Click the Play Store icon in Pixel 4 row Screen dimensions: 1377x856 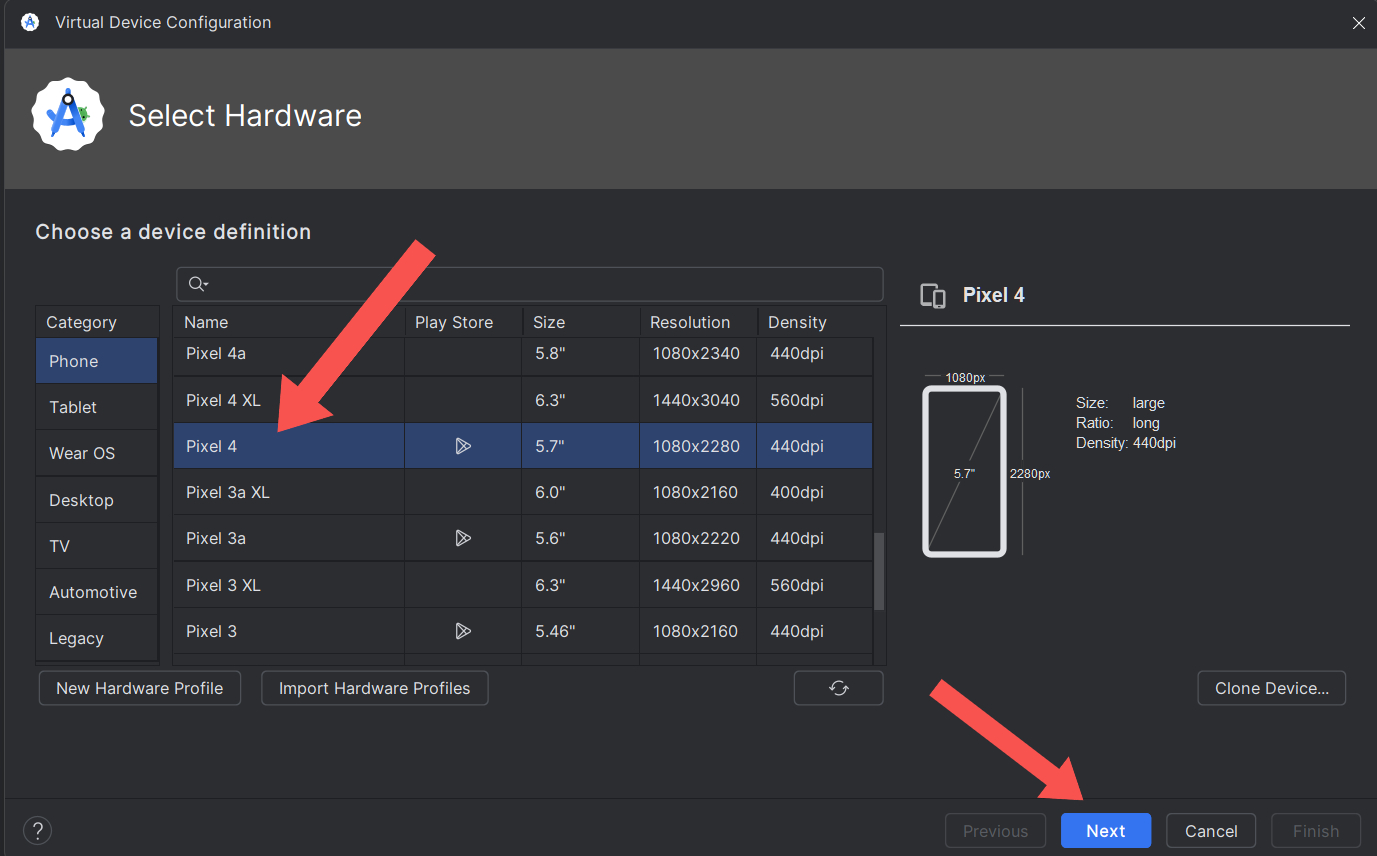coord(462,446)
